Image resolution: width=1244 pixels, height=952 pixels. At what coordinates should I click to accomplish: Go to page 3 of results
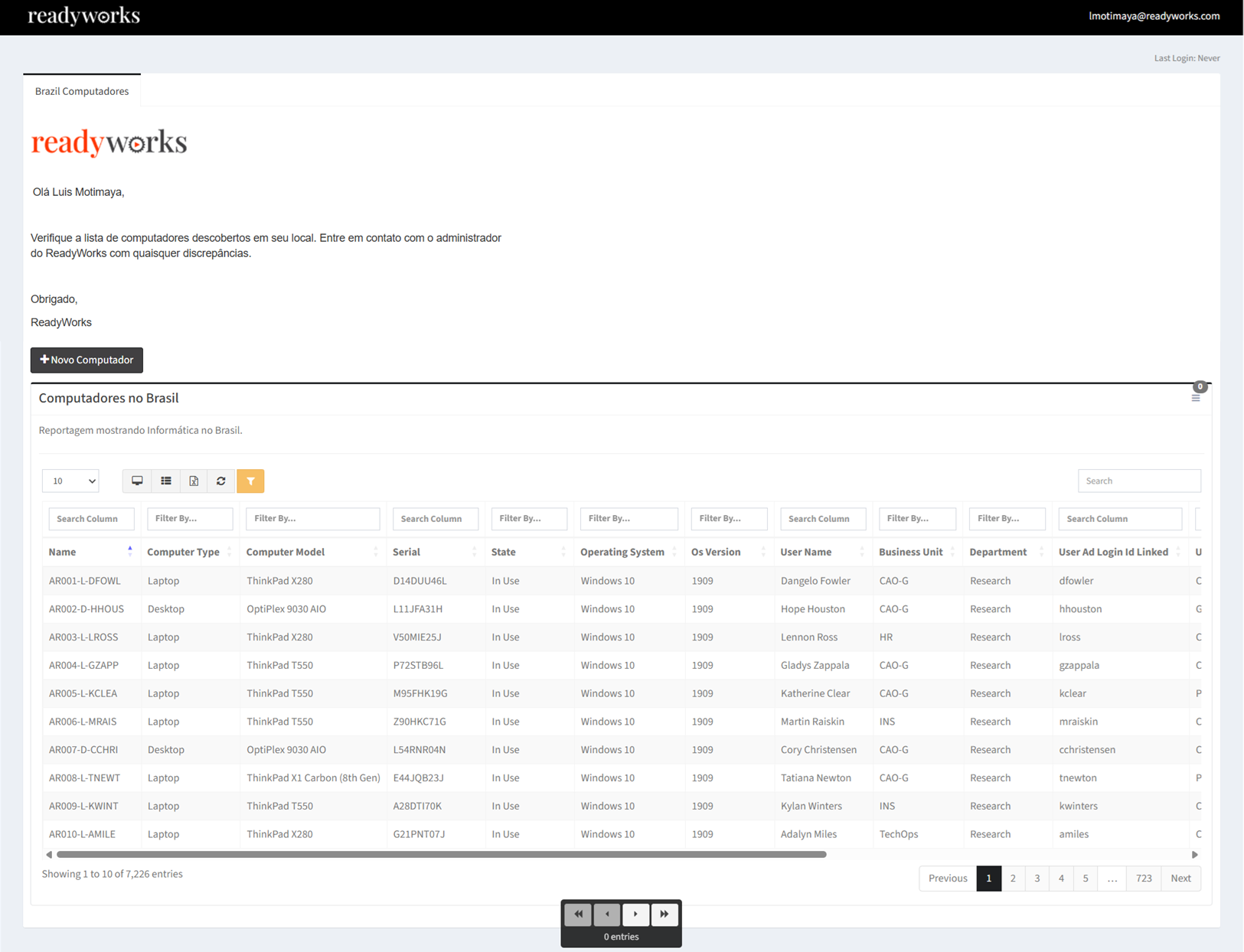click(x=1037, y=878)
